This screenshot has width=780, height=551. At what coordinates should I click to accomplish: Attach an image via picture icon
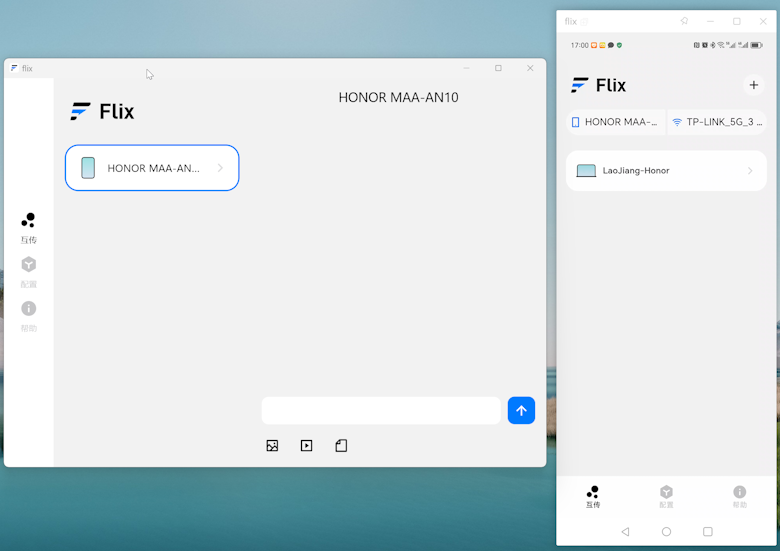pos(272,446)
